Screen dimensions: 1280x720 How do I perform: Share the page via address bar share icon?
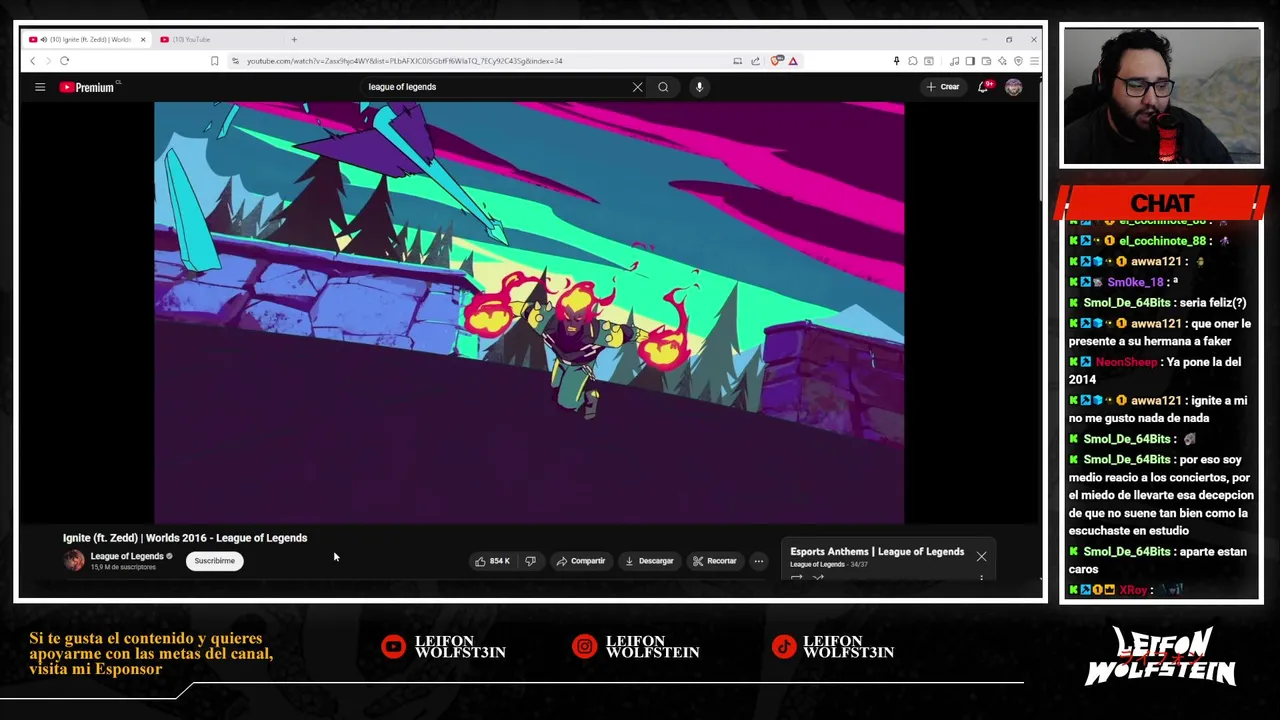tap(755, 61)
